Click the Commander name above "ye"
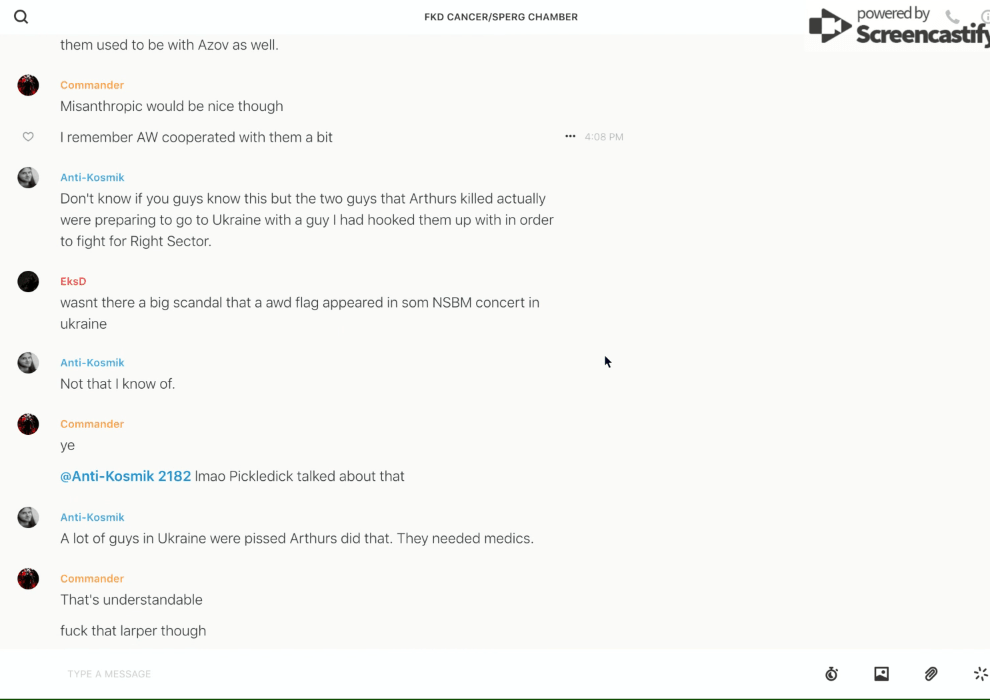Image resolution: width=990 pixels, height=700 pixels. (92, 424)
